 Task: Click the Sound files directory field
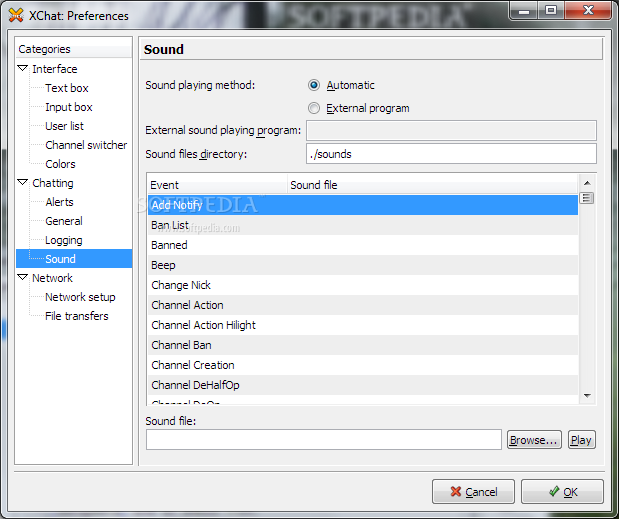451,154
